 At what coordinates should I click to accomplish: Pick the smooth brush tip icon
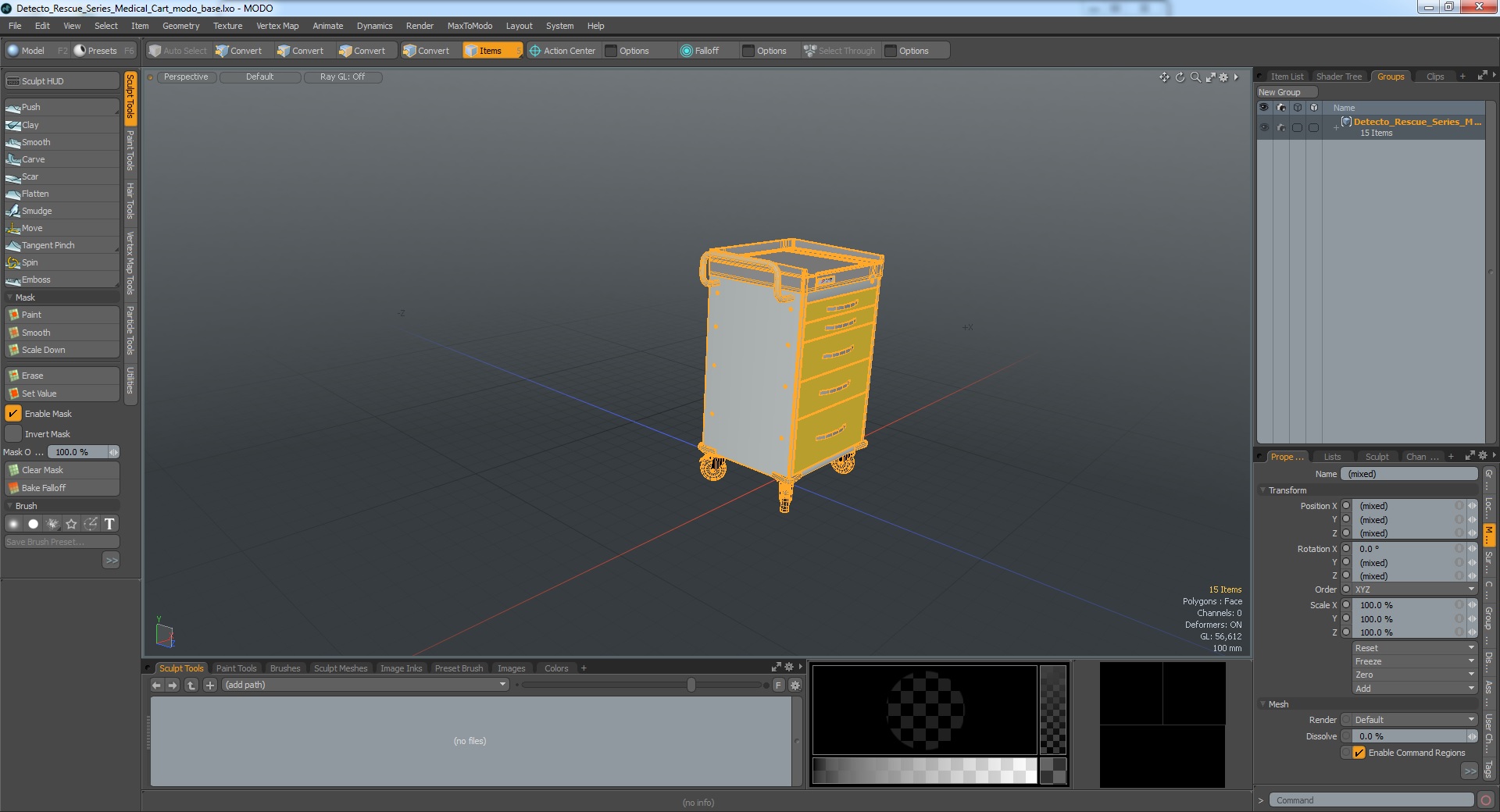(14, 524)
